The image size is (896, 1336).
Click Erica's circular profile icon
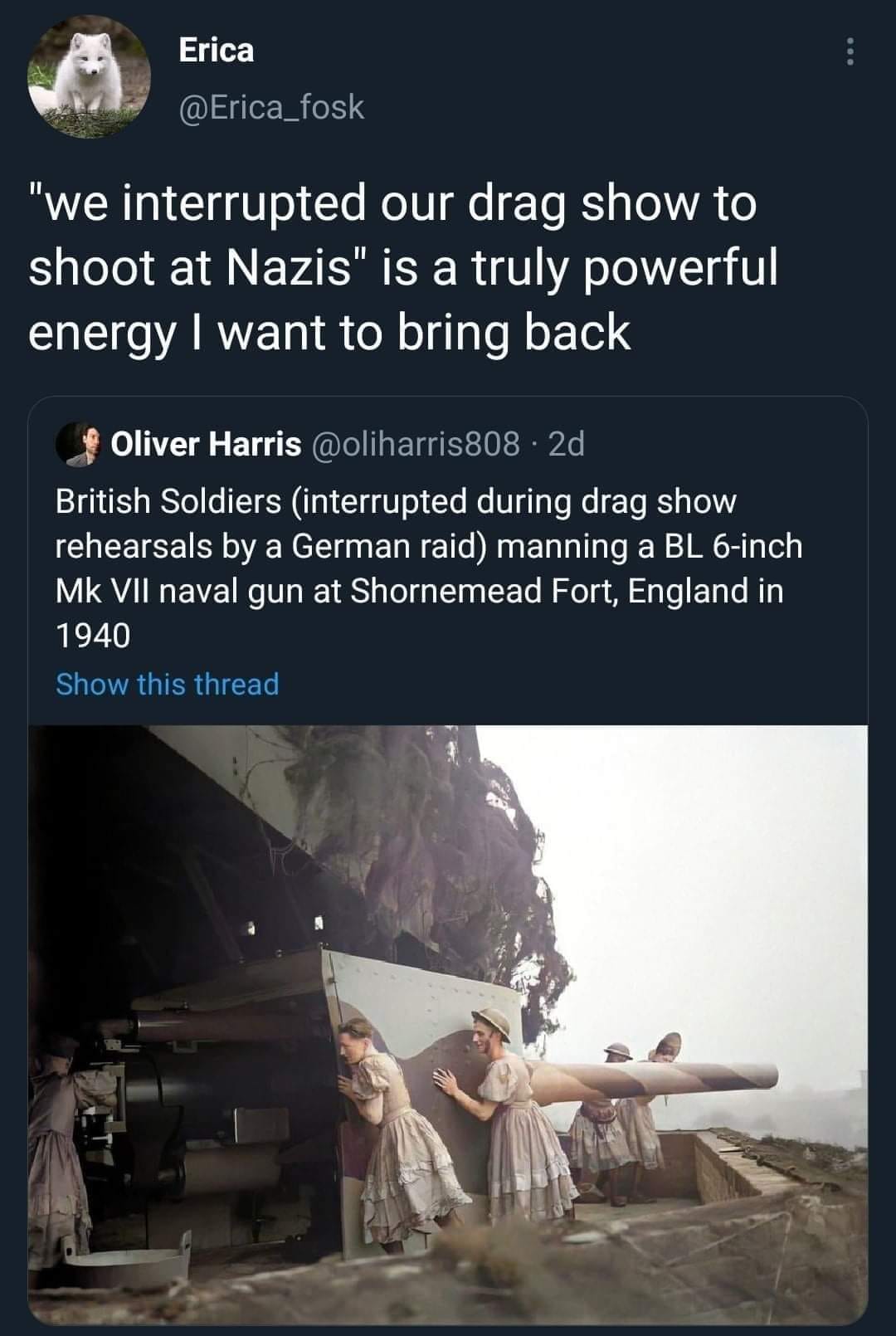pyautogui.click(x=79, y=79)
